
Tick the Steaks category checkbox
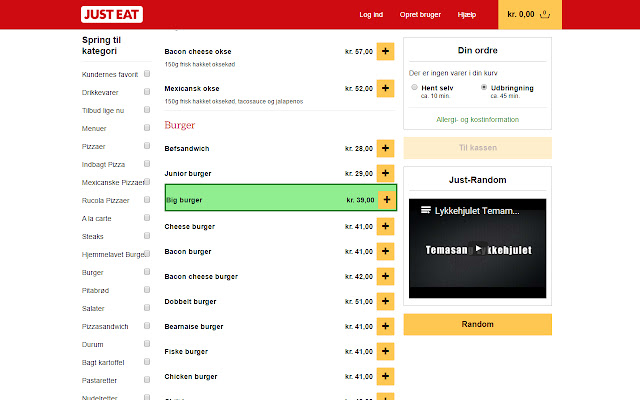(147, 236)
